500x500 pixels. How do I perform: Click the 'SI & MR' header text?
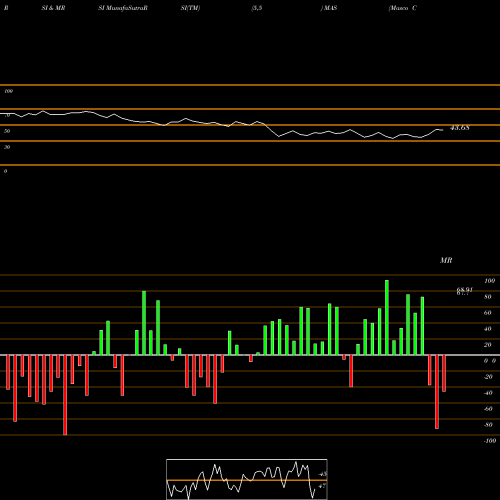53,8
